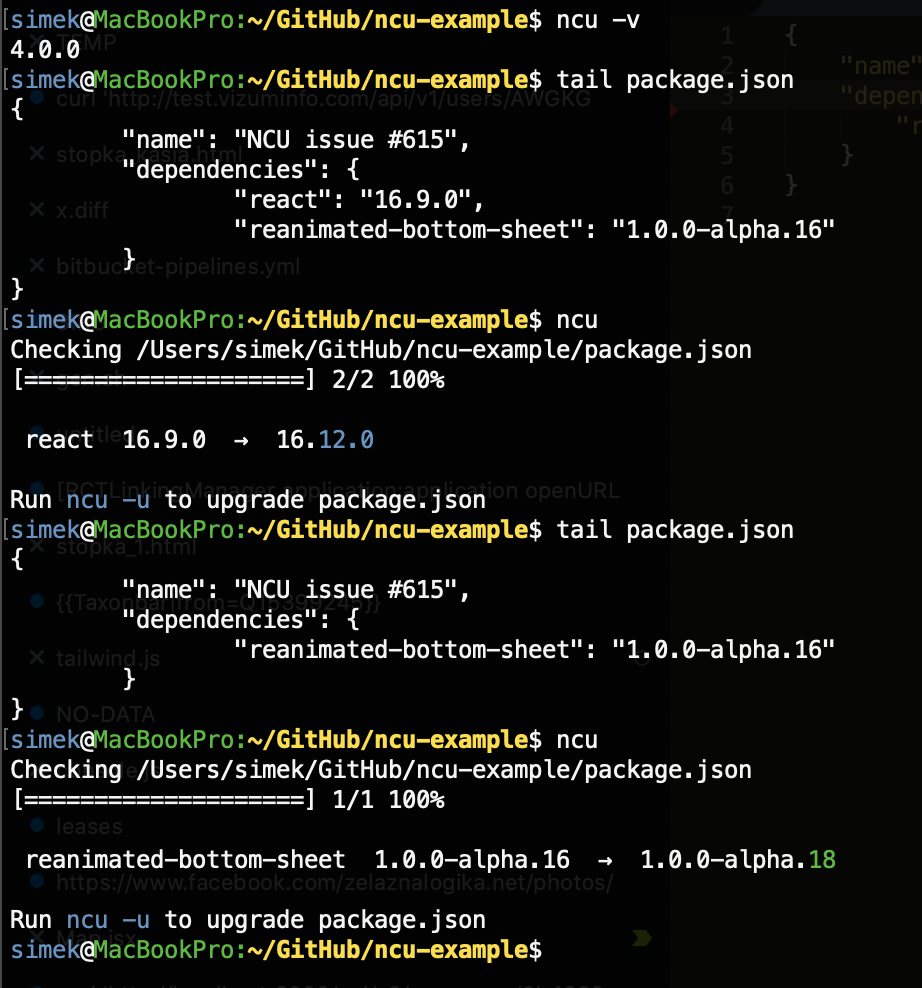Select the '4.0.0' version output

click(45, 50)
